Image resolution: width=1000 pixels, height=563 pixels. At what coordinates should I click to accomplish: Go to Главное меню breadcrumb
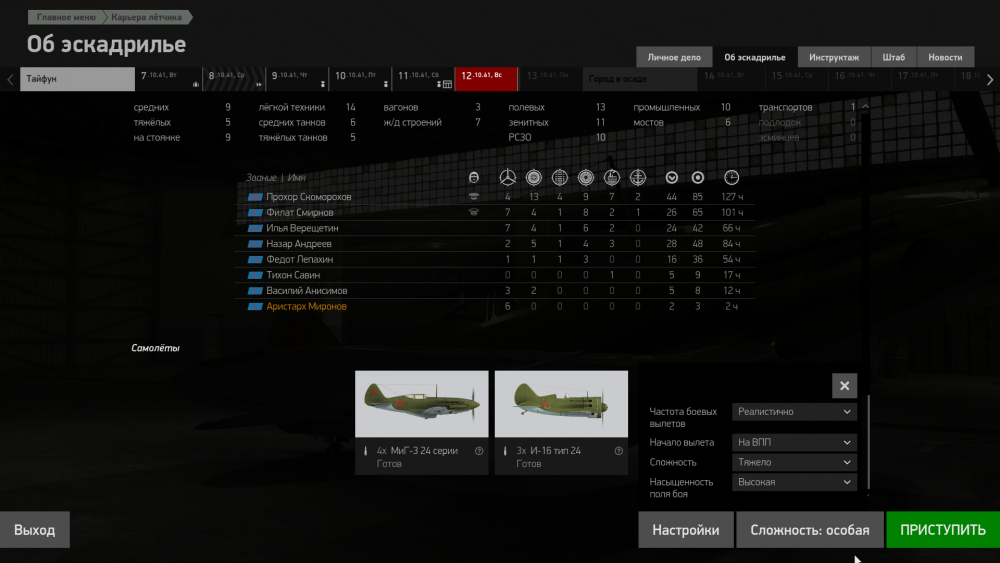coord(66,17)
